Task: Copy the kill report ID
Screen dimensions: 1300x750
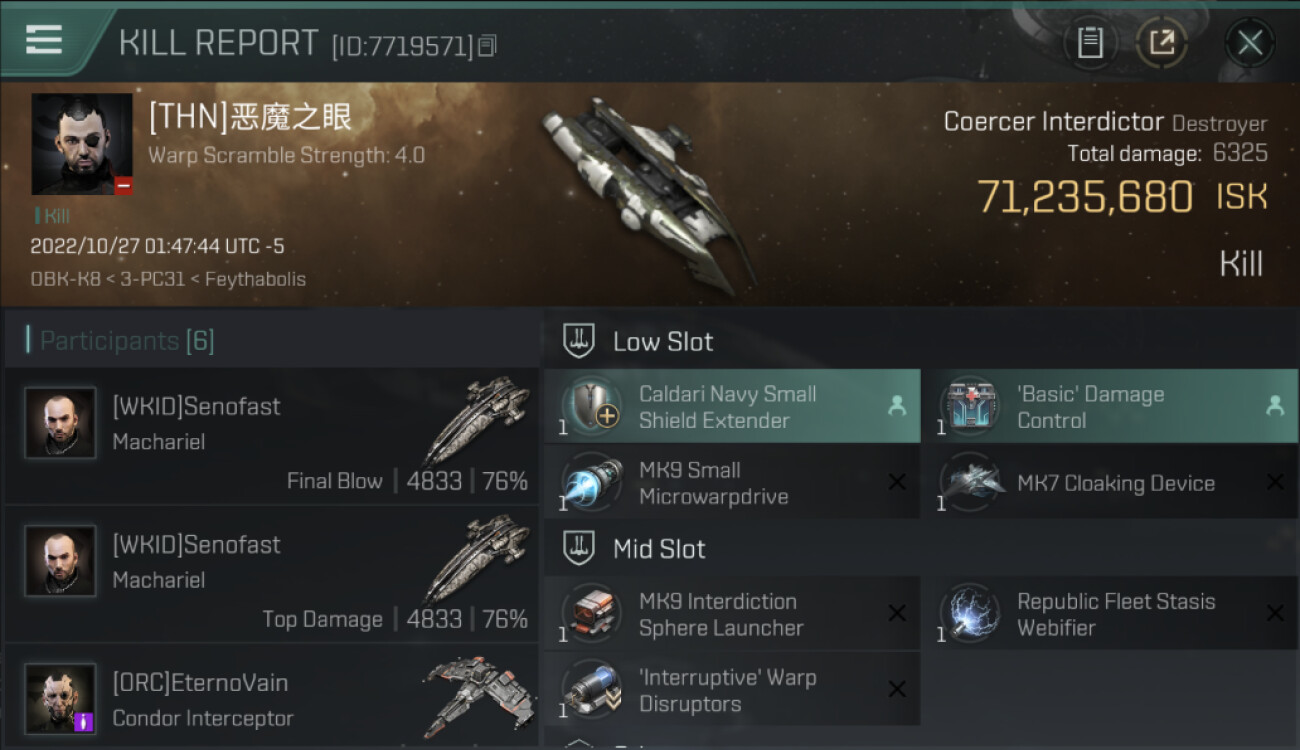Action: point(487,45)
